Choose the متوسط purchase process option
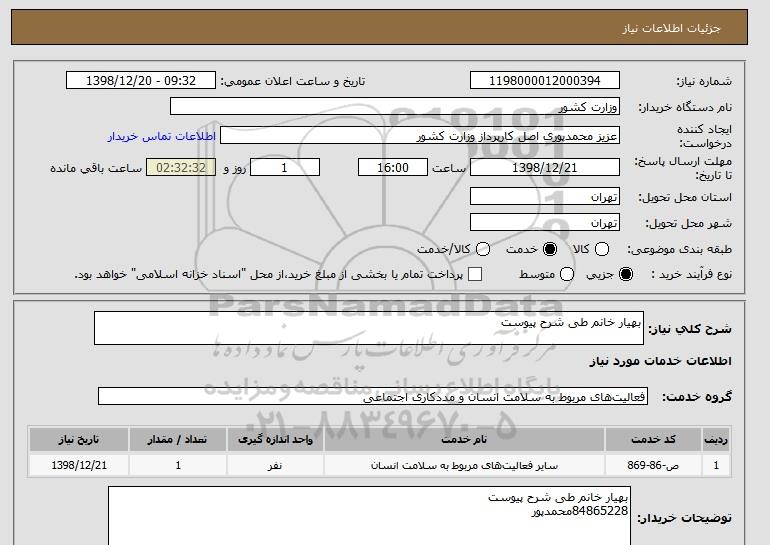The height and width of the screenshot is (545, 770). [x=567, y=274]
